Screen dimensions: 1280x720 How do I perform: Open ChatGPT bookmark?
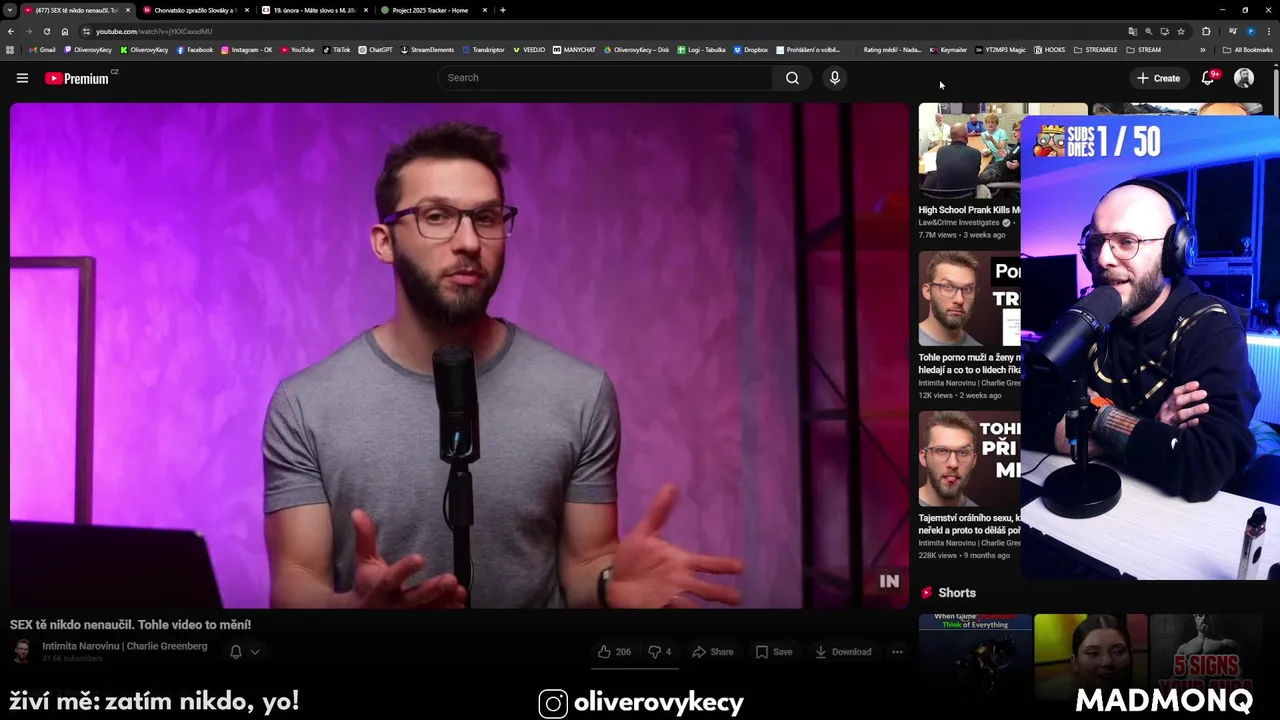tap(376, 49)
